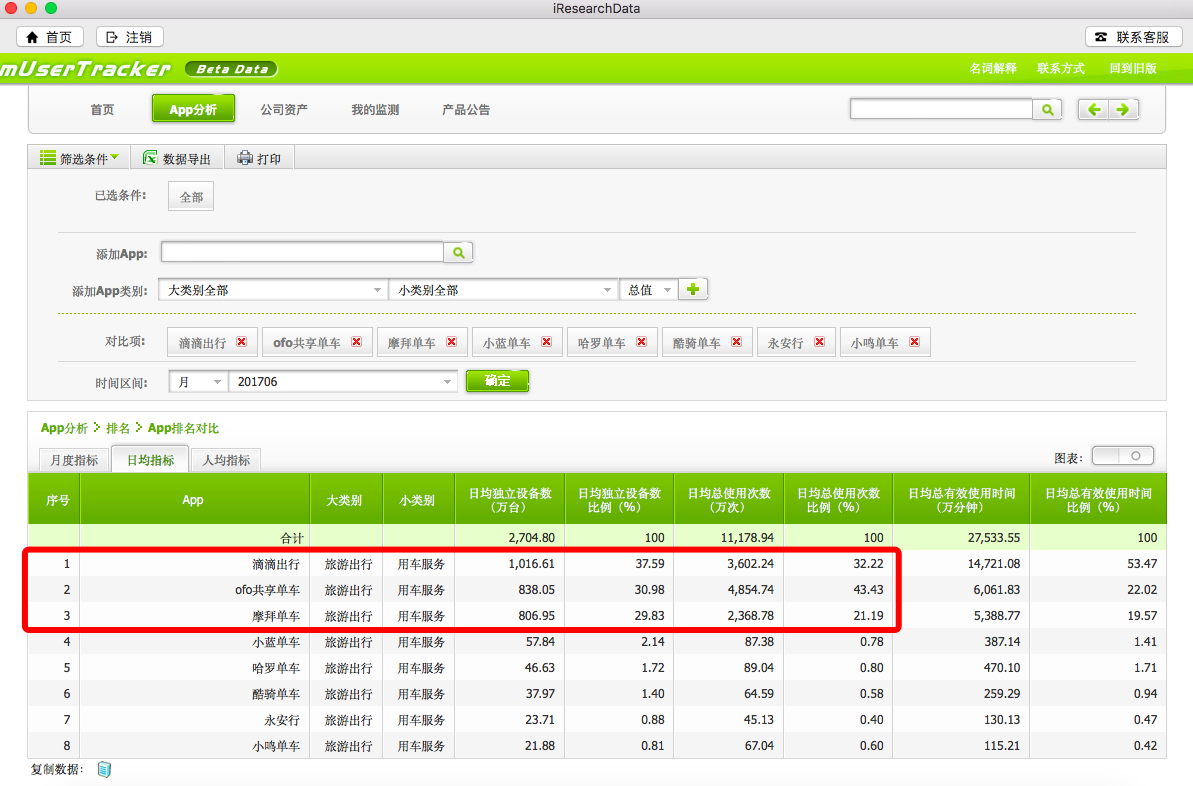Screen dimensions: 1193x786
Task: Remove 酷骑单车 from comparison items
Action: pos(736,342)
